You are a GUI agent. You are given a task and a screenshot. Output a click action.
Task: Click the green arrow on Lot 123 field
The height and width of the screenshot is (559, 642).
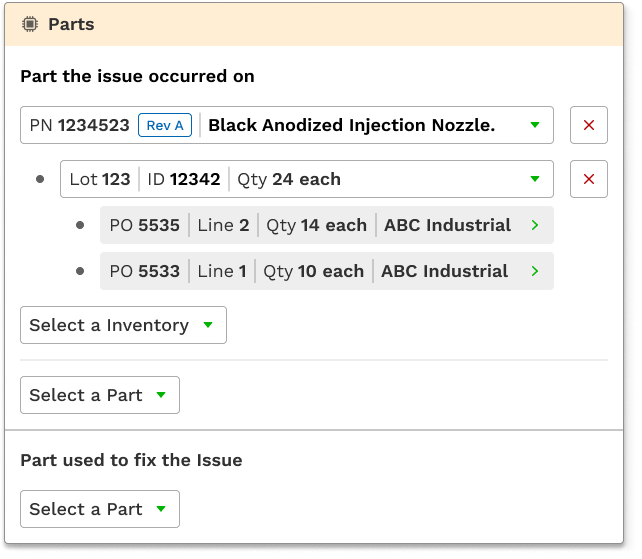click(534, 179)
